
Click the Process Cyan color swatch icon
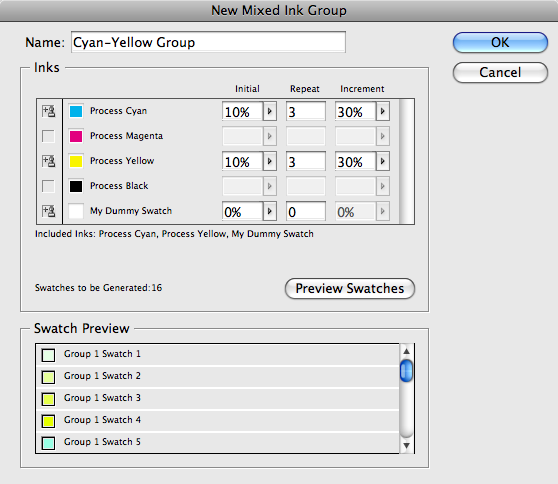coord(76,111)
